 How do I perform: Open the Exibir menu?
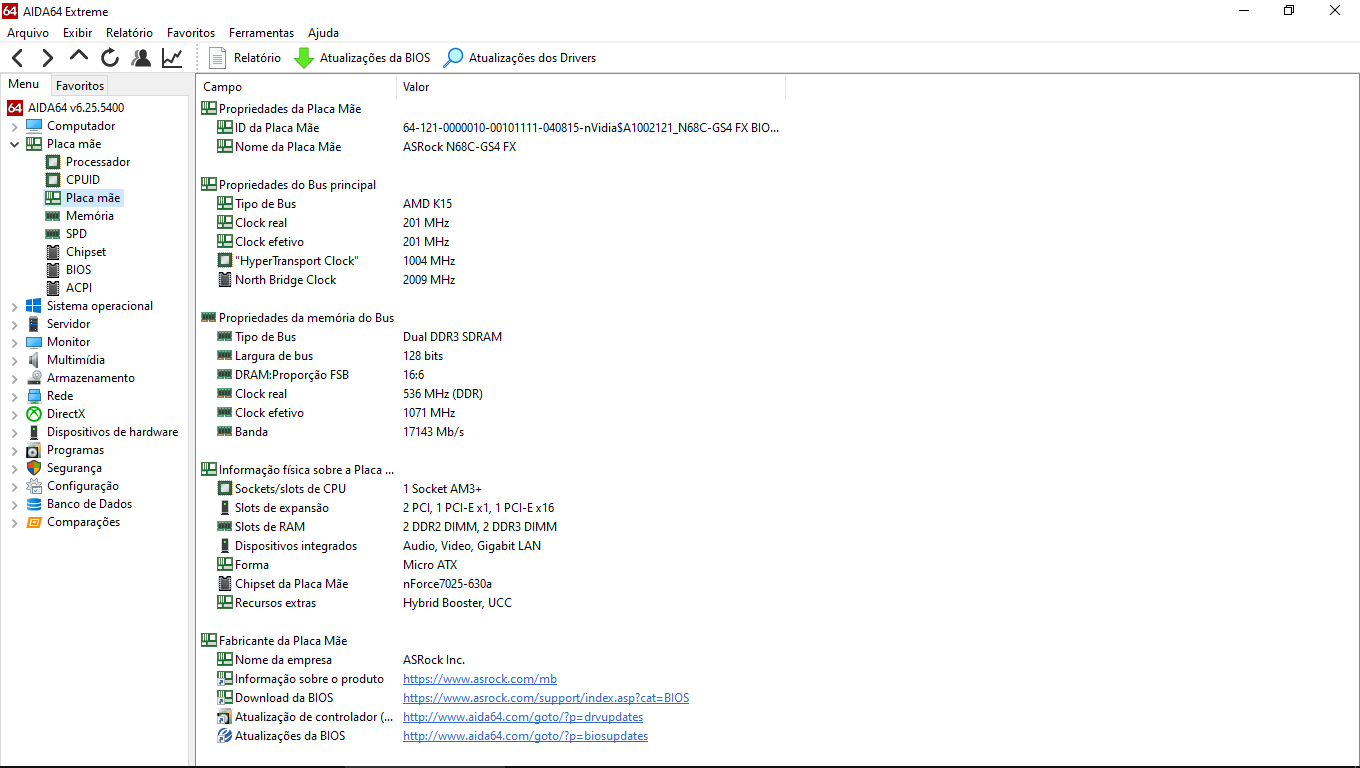[x=77, y=33]
